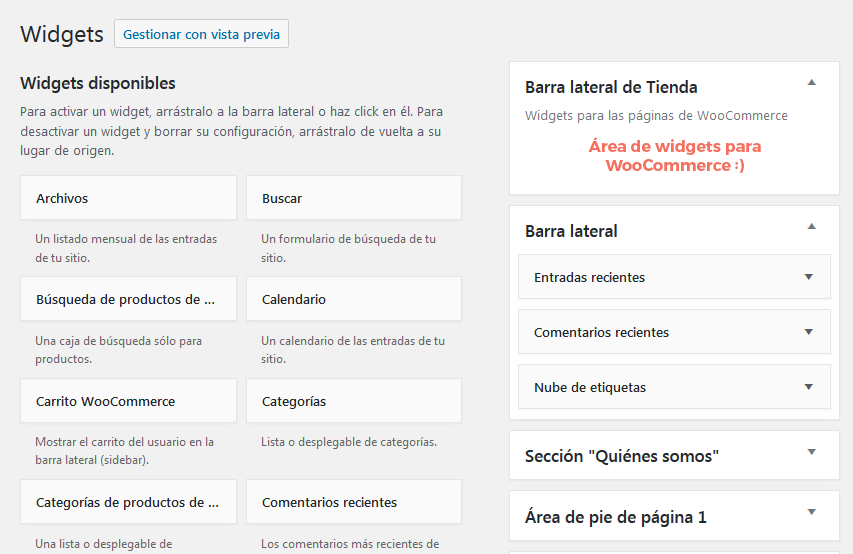Collapse the Barra lateral de Tienda panel
This screenshot has width=853, height=554.
(x=812, y=82)
